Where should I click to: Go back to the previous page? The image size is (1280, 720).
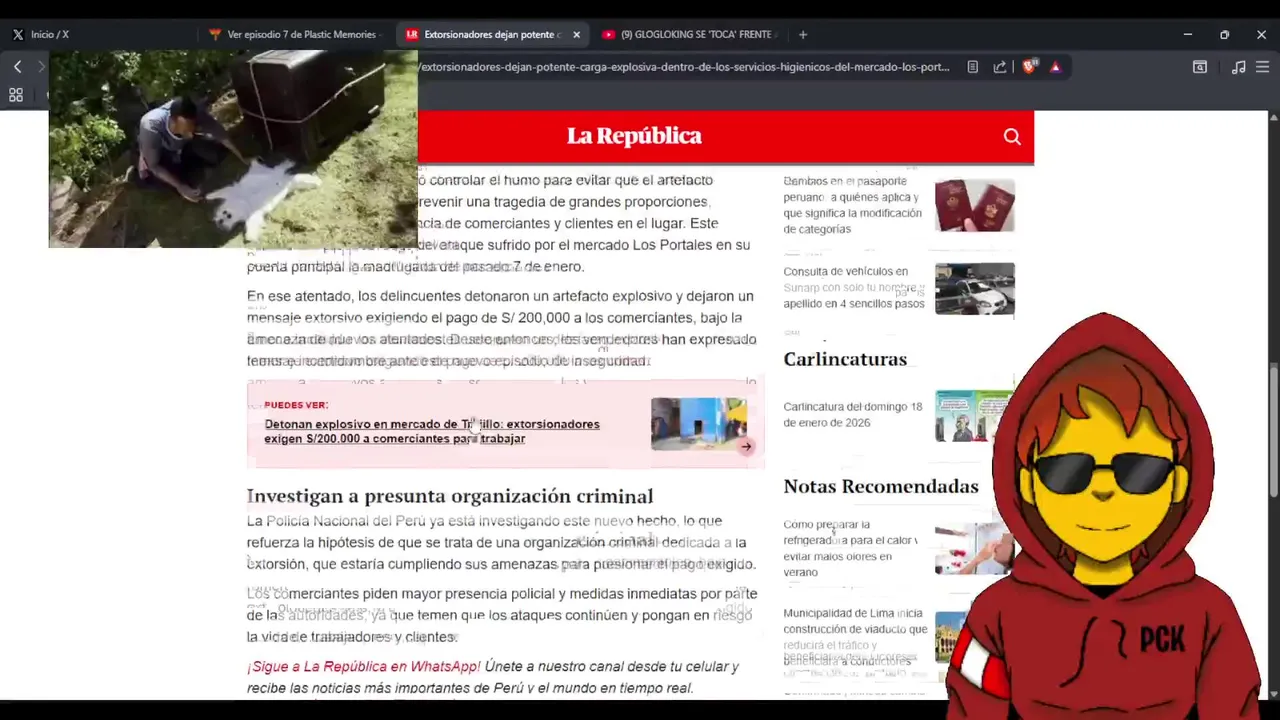coord(17,67)
